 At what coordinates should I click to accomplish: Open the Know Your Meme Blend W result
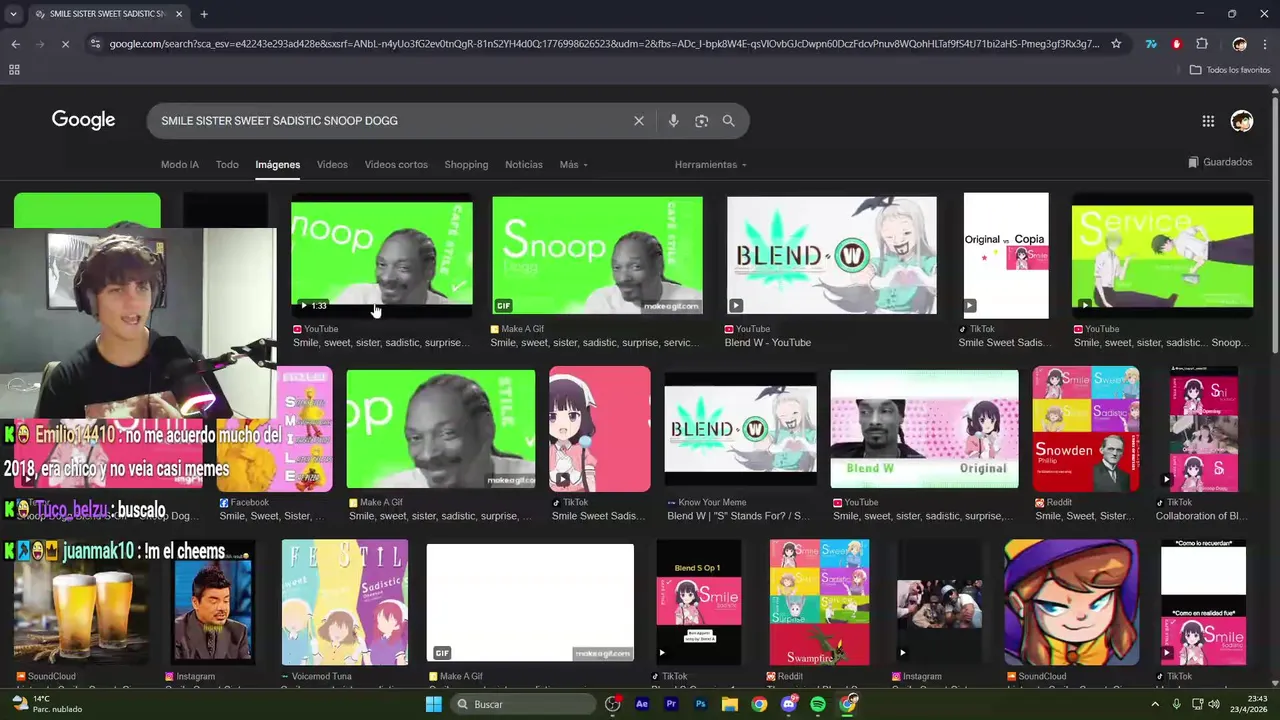click(740, 430)
